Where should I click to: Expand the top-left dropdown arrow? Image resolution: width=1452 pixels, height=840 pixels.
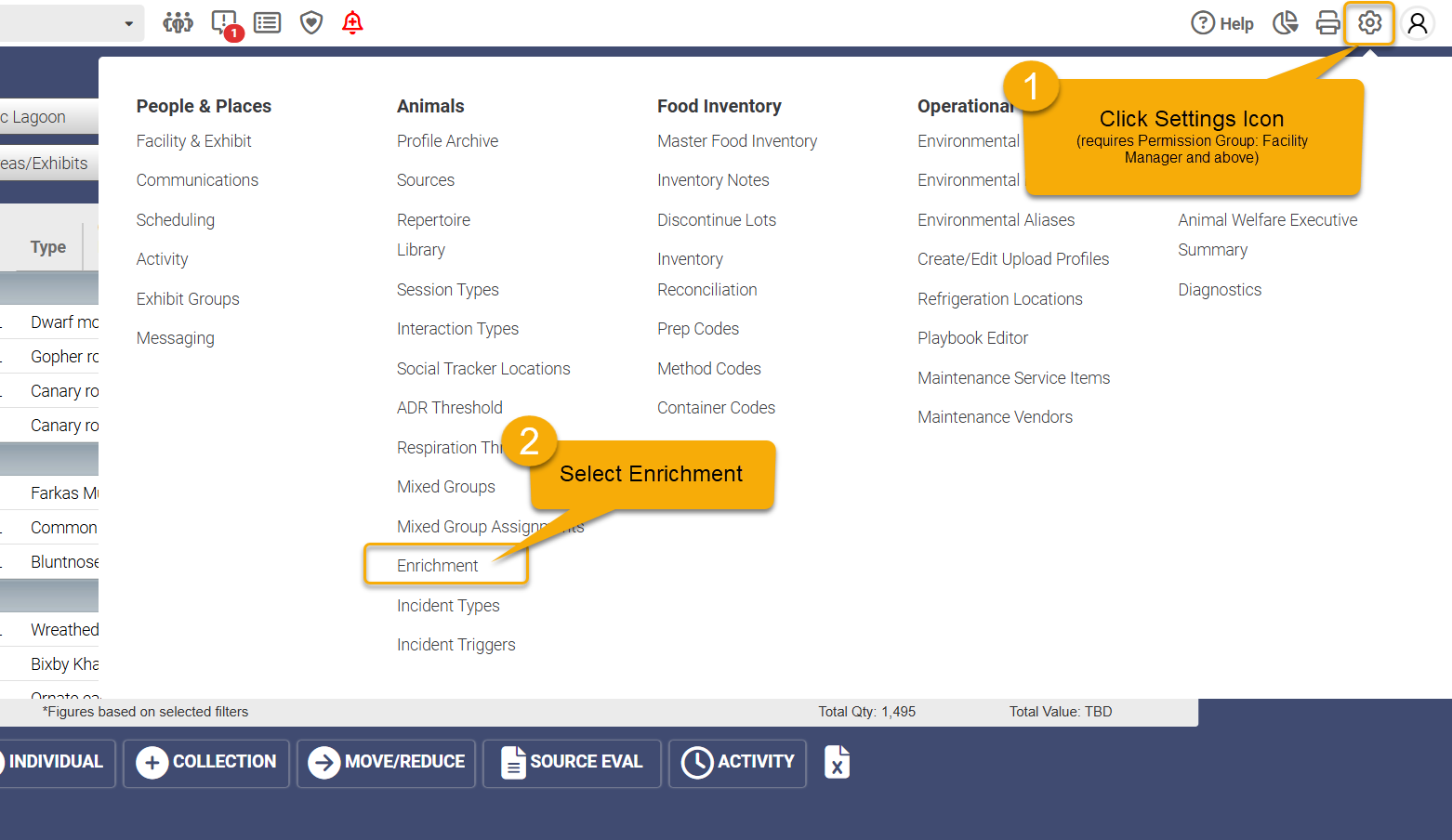pyautogui.click(x=128, y=23)
